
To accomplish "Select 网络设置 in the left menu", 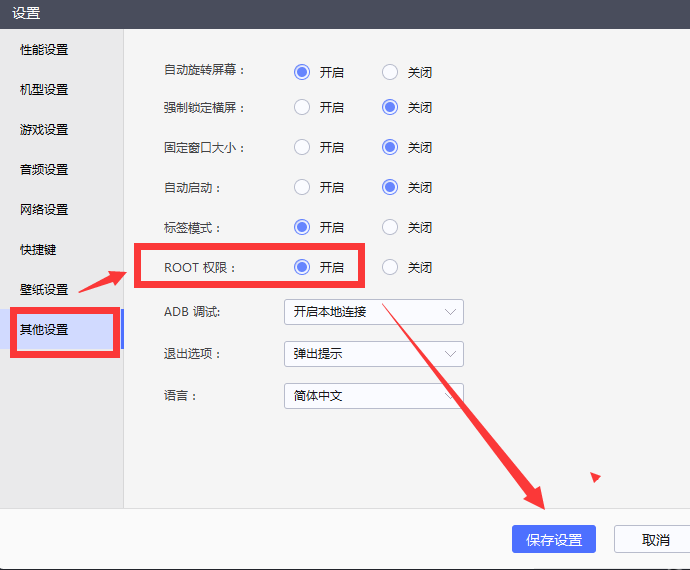I will [x=45, y=210].
